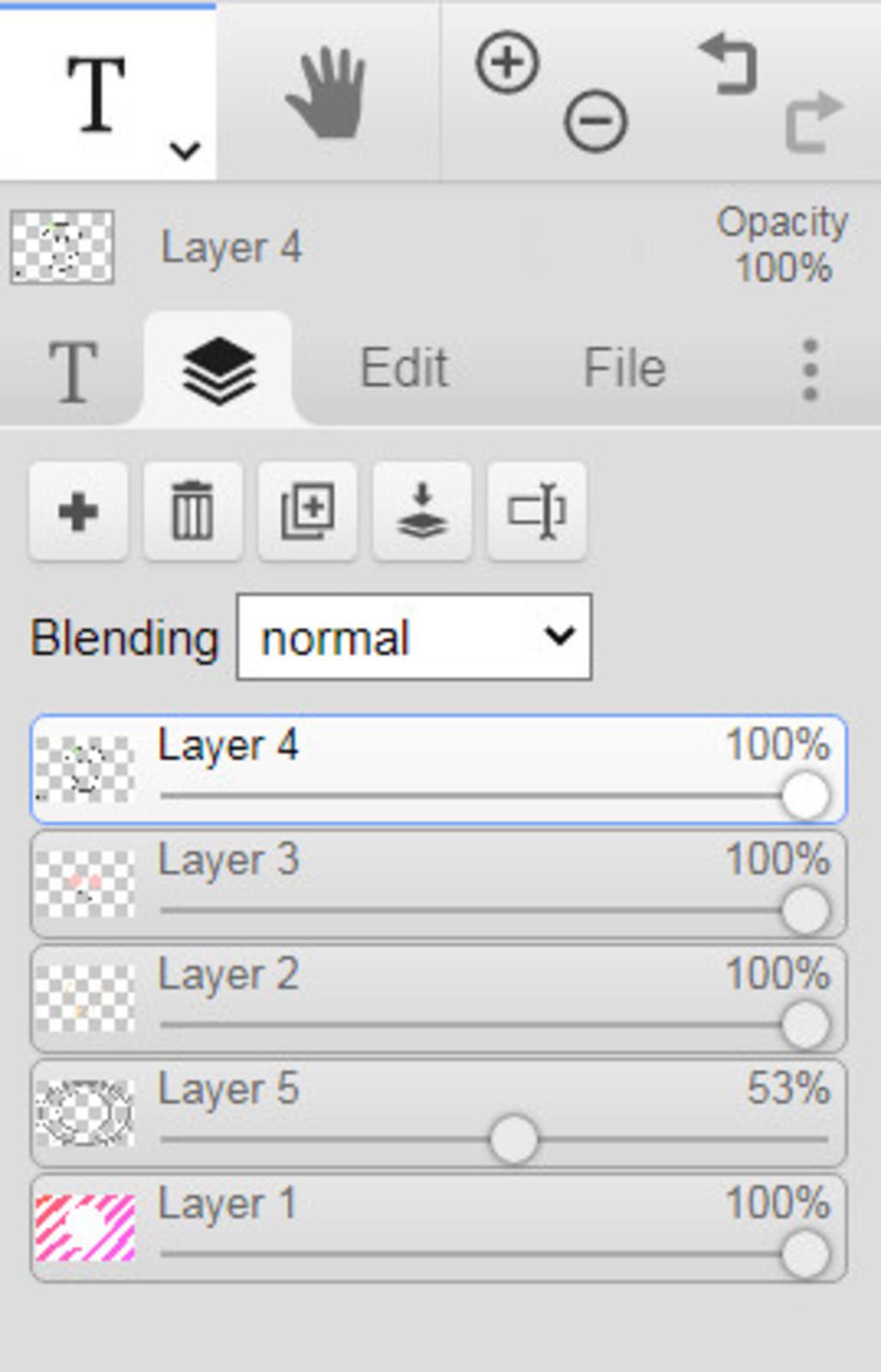Viewport: 881px width, 1372px height.
Task: Undo the last action
Action: [728, 64]
